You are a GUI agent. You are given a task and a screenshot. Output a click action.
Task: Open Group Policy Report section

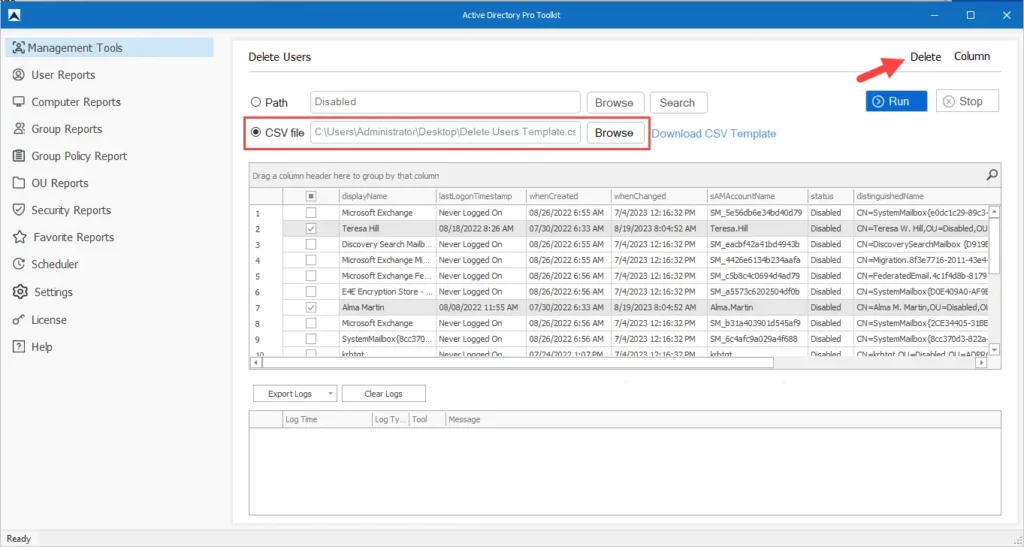click(79, 156)
